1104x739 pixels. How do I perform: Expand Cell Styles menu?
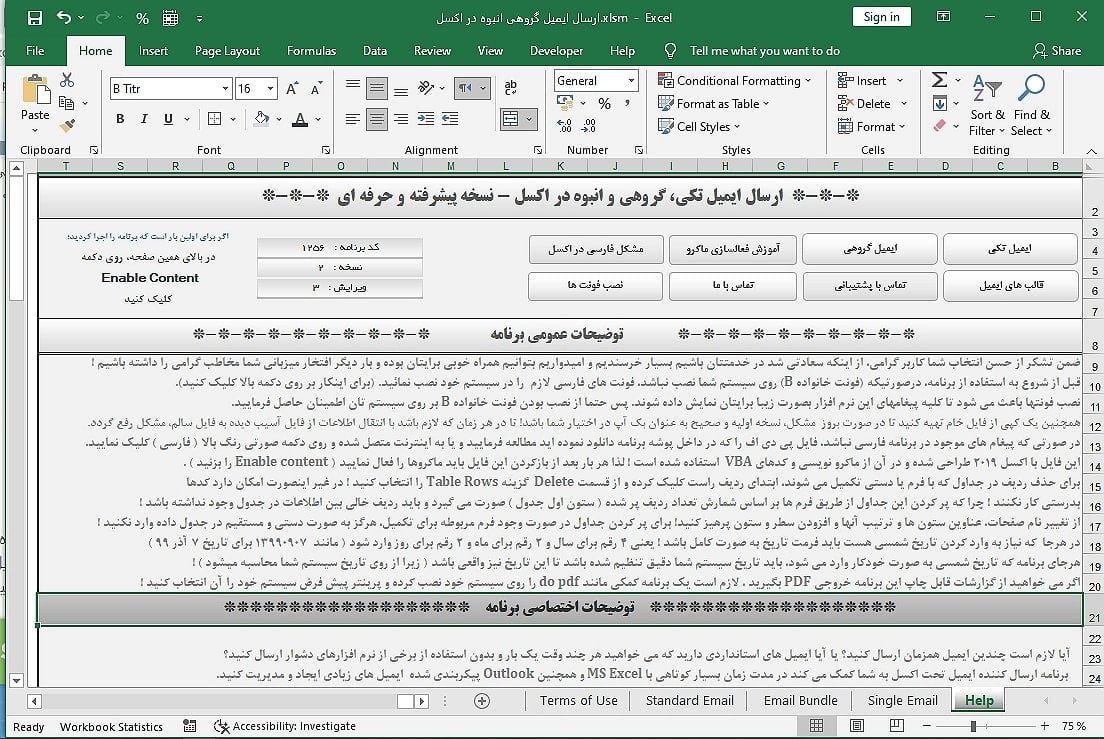pyautogui.click(x=699, y=127)
